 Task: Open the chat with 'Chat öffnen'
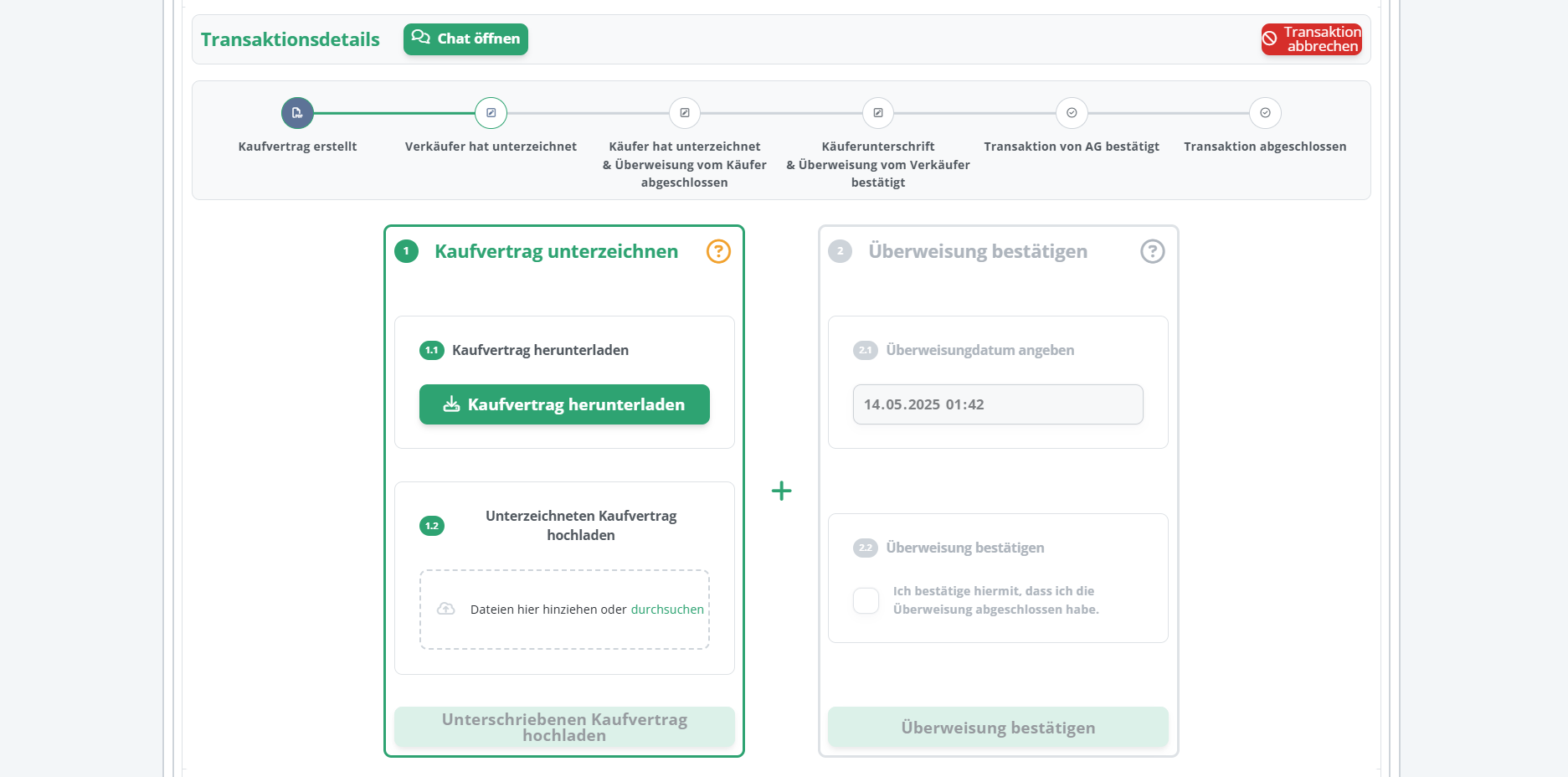pos(465,39)
